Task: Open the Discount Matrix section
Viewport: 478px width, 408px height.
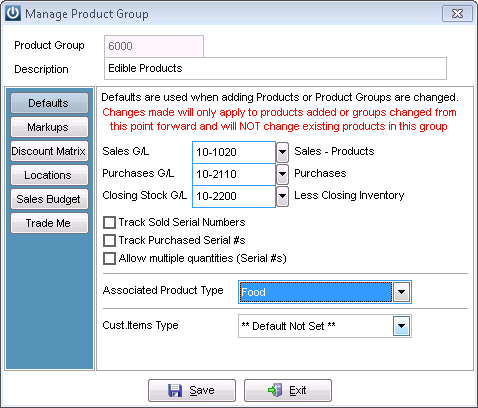Action: pyautogui.click(x=49, y=151)
